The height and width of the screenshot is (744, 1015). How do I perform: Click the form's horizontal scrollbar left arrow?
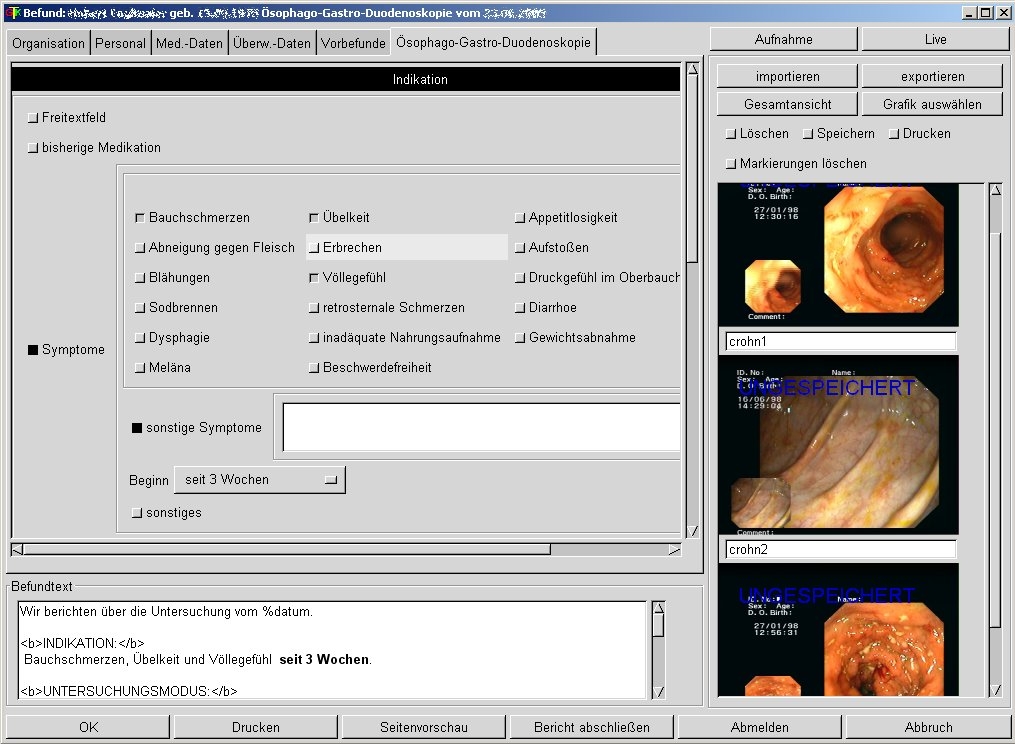[17, 550]
